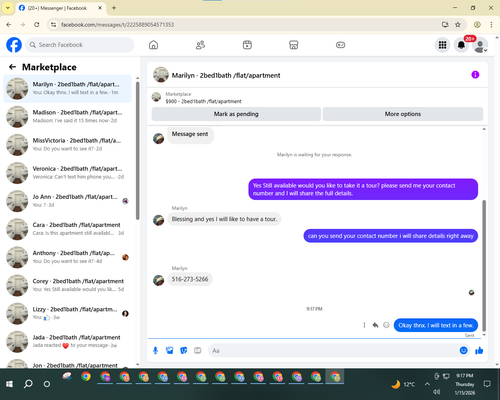Open the Home feed icon
The image size is (500, 400).
coord(153,45)
